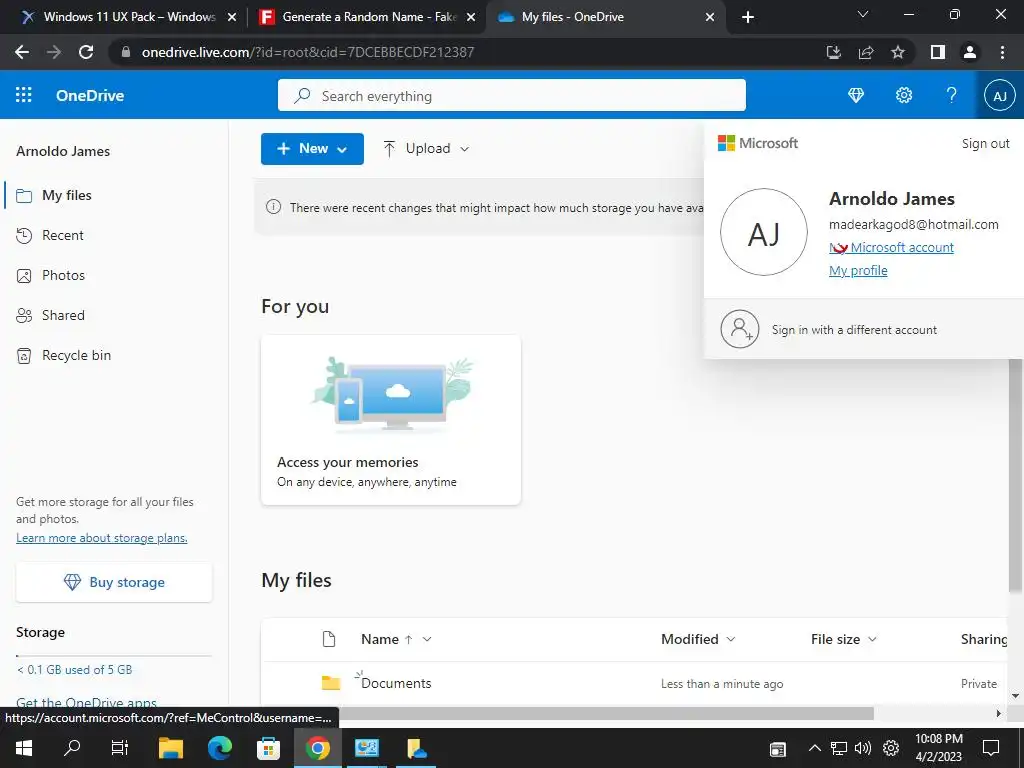Click the taskbar clock showing 10:08 PM
This screenshot has height=768, width=1024.
pos(938,748)
